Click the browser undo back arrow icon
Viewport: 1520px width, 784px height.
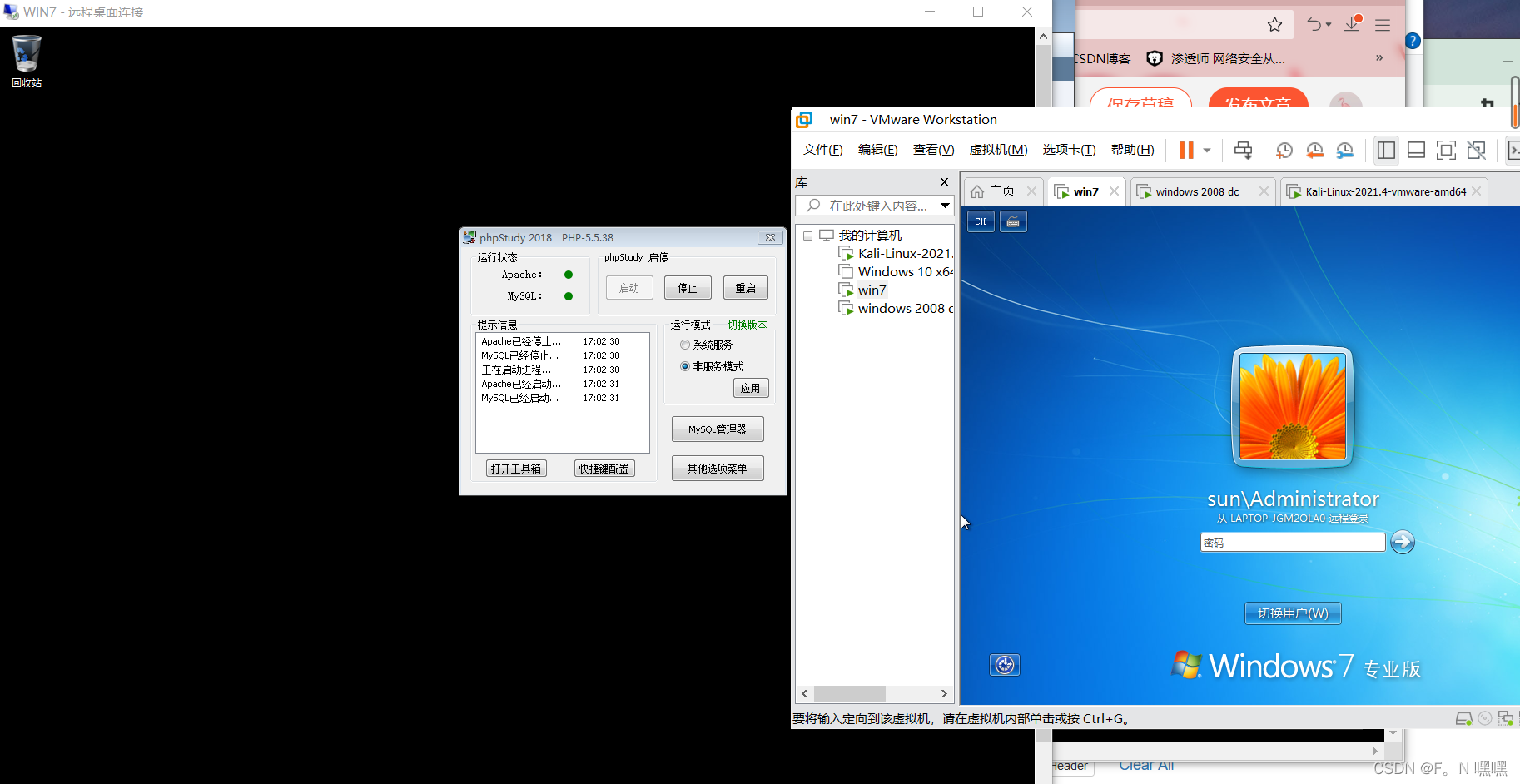(1314, 25)
